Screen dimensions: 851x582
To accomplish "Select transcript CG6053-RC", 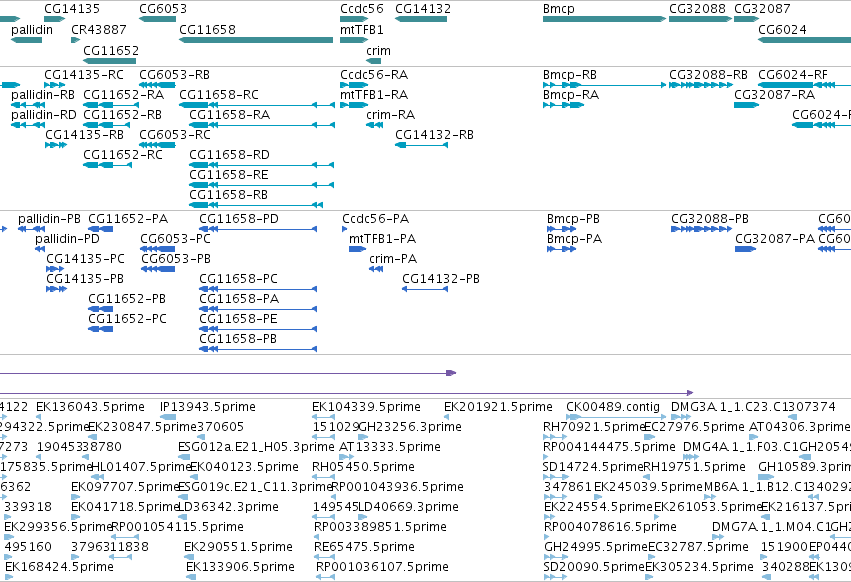I will click(x=157, y=145).
